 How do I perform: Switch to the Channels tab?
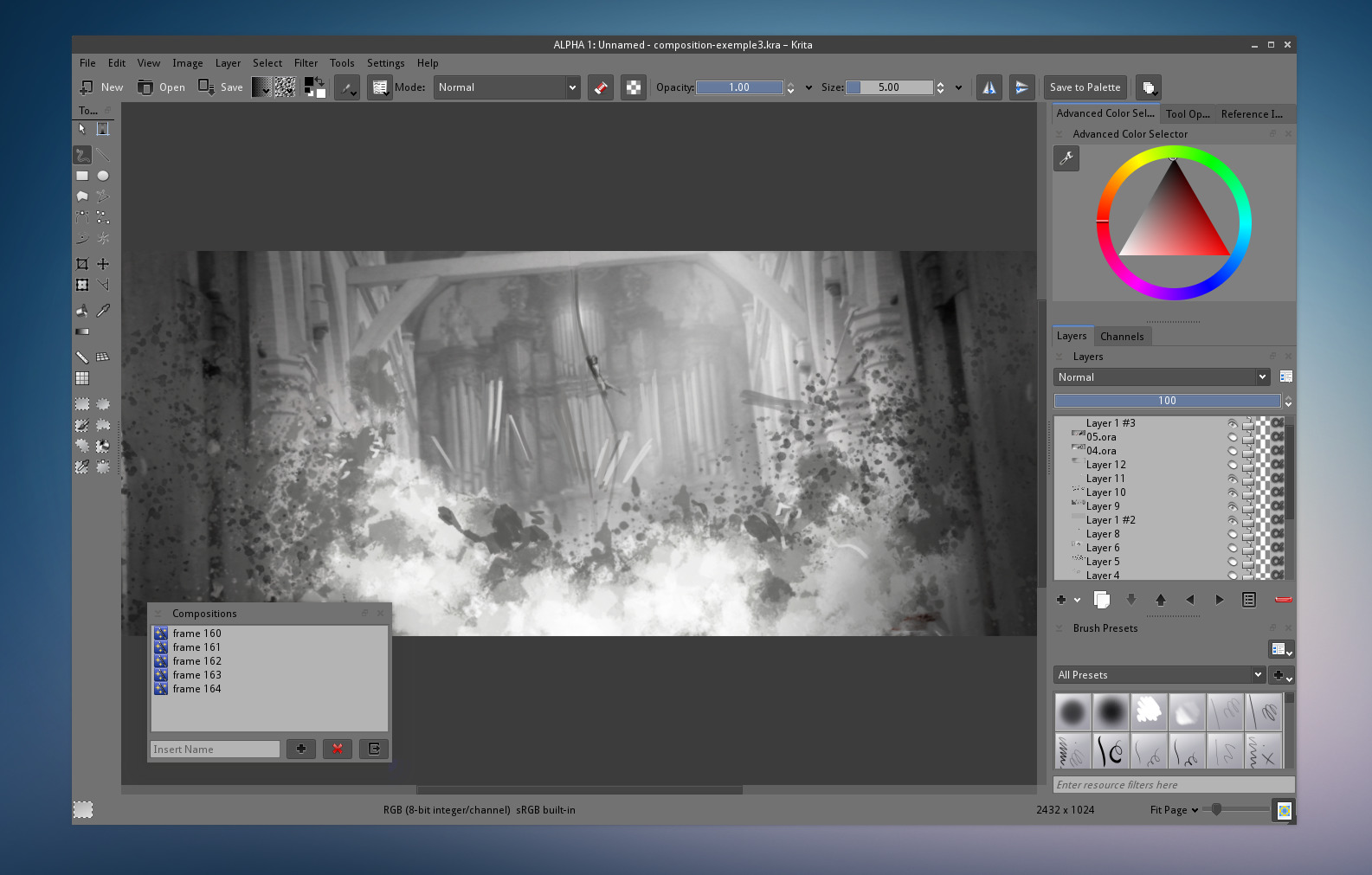click(x=1122, y=337)
